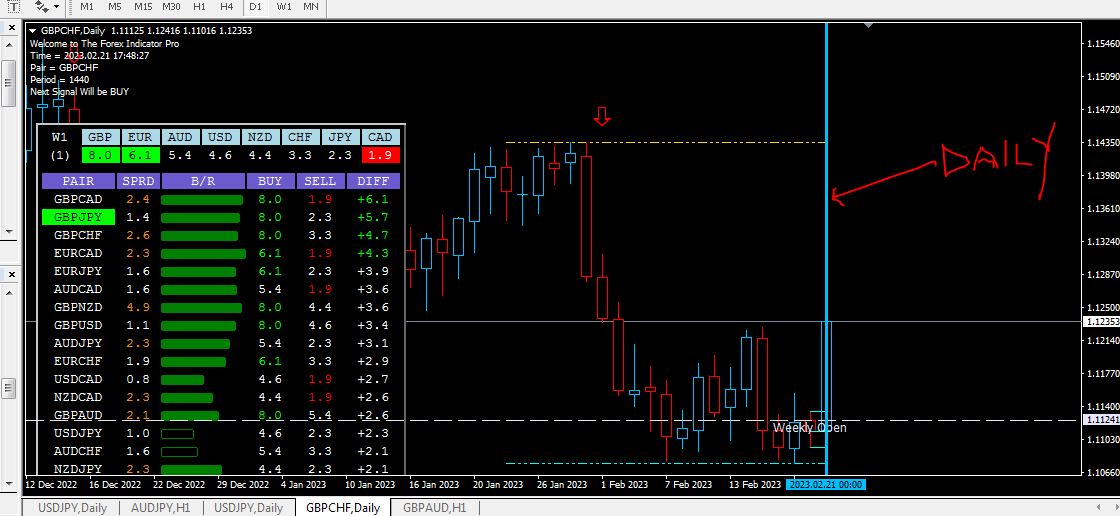Image resolution: width=1120 pixels, height=516 pixels.
Task: Toggle the D1 daily timeframe button
Action: (256, 6)
